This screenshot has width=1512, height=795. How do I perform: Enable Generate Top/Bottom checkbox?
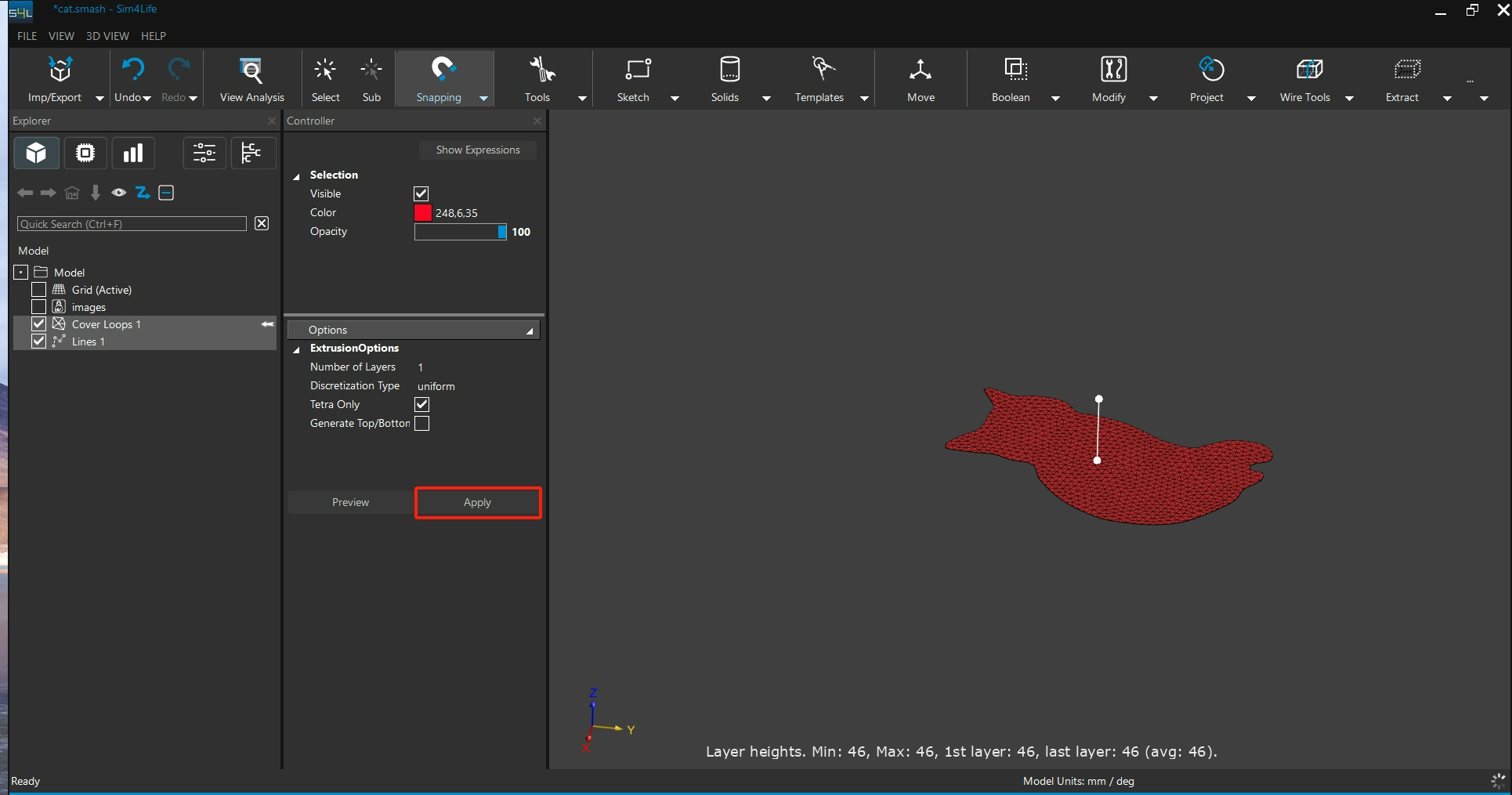point(421,424)
